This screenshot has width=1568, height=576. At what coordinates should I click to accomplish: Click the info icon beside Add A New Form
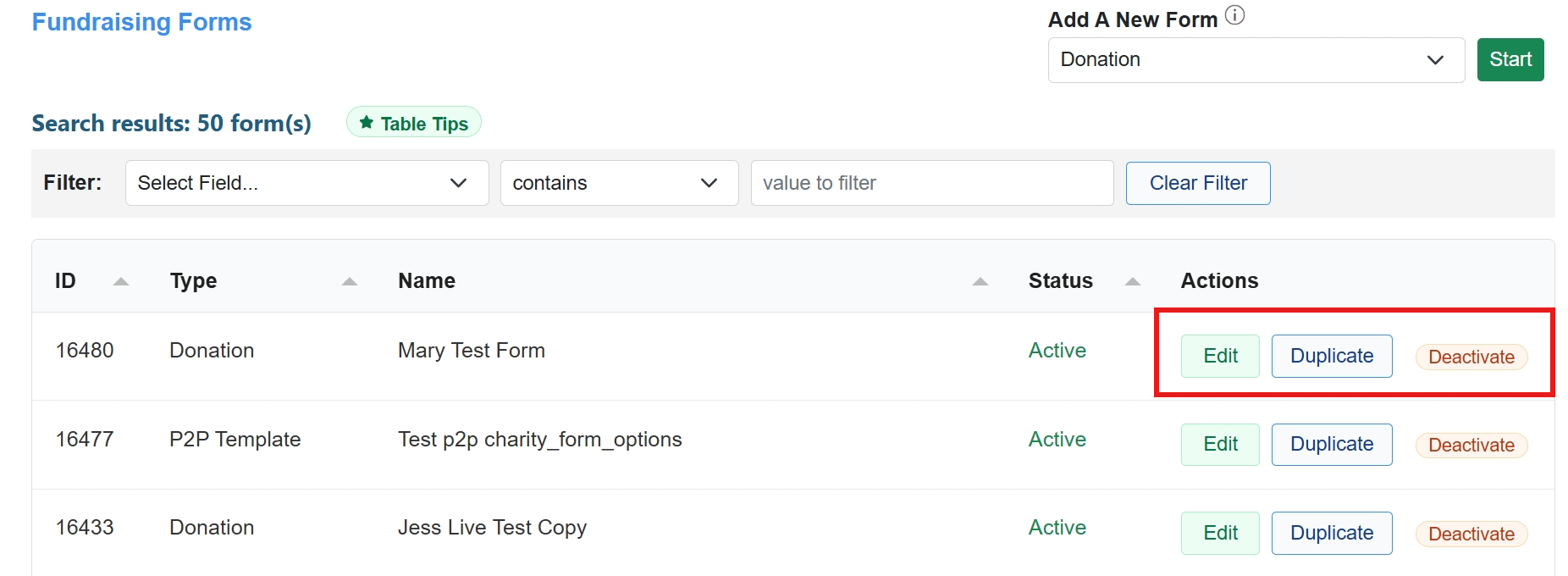click(1235, 15)
